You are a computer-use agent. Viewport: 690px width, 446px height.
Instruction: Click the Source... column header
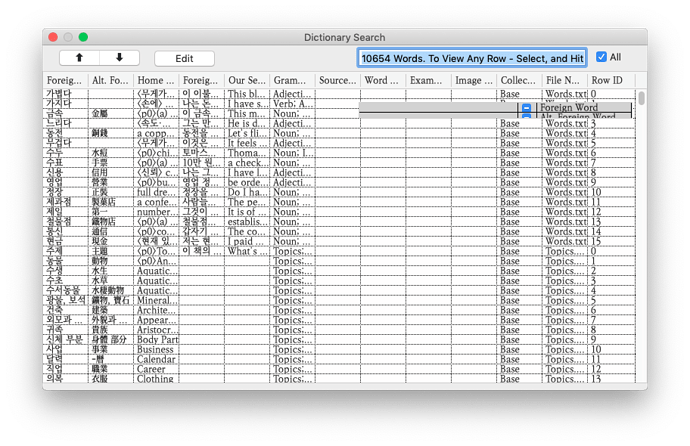point(338,80)
